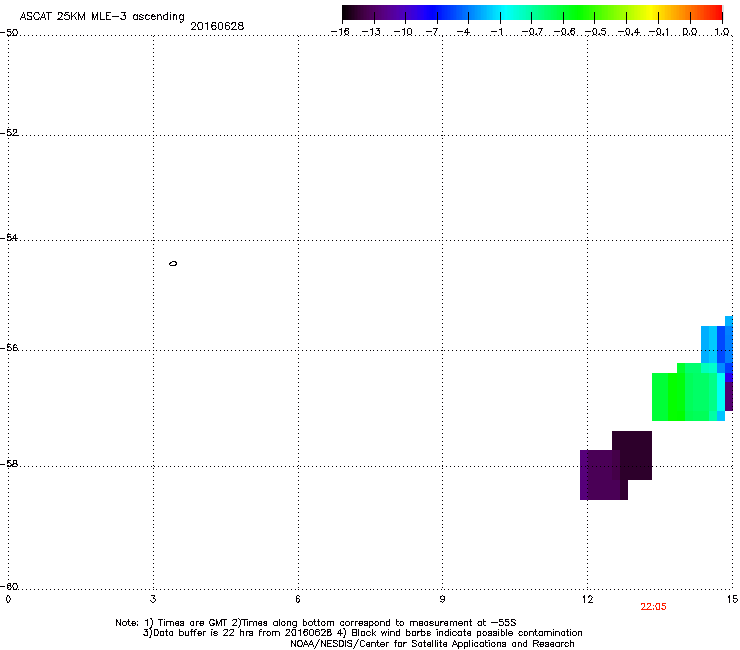This screenshot has height=650, width=740.
Task: Click the longitude axis label '6'
Action: 298,599
